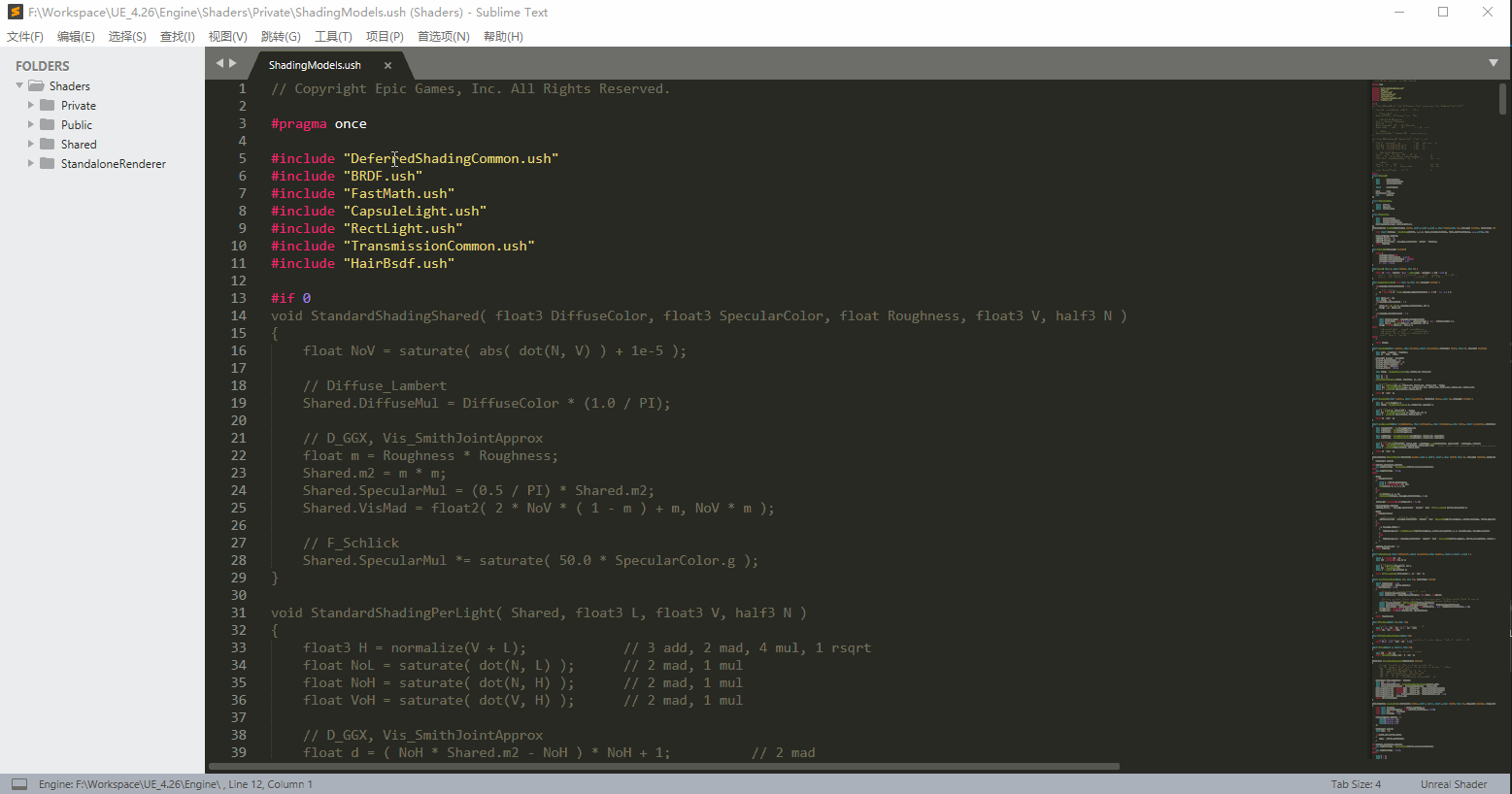The height and width of the screenshot is (794, 1512).
Task: Open the 编辑(E) menu
Action: 76,37
